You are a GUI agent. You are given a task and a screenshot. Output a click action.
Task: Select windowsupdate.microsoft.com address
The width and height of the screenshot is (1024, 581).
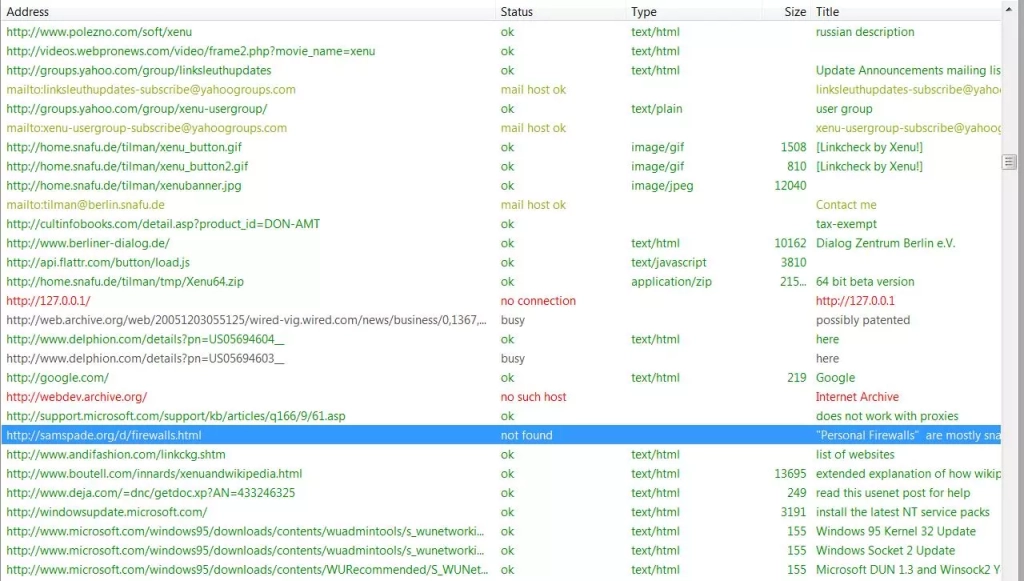tap(106, 512)
